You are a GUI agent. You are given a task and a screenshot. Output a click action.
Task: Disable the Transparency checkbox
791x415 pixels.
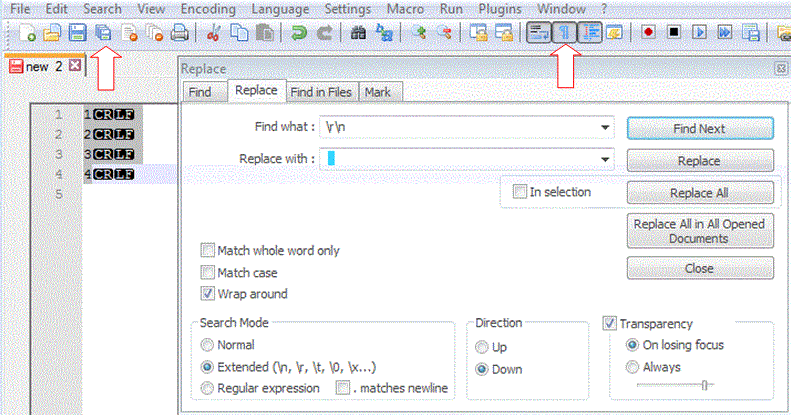click(x=609, y=323)
